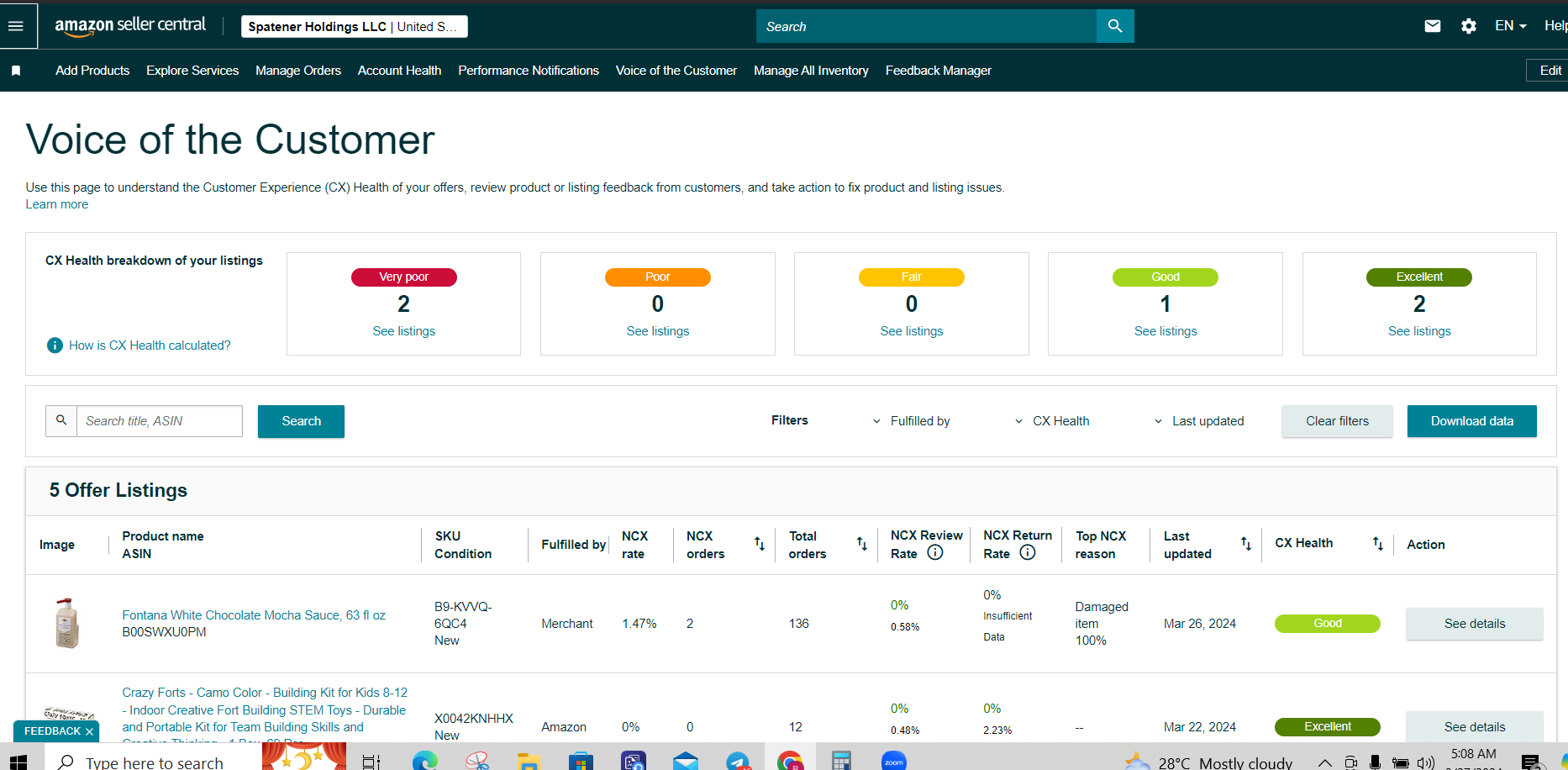Open Calculator from the taskbar
The image size is (1568, 770).
click(x=841, y=762)
